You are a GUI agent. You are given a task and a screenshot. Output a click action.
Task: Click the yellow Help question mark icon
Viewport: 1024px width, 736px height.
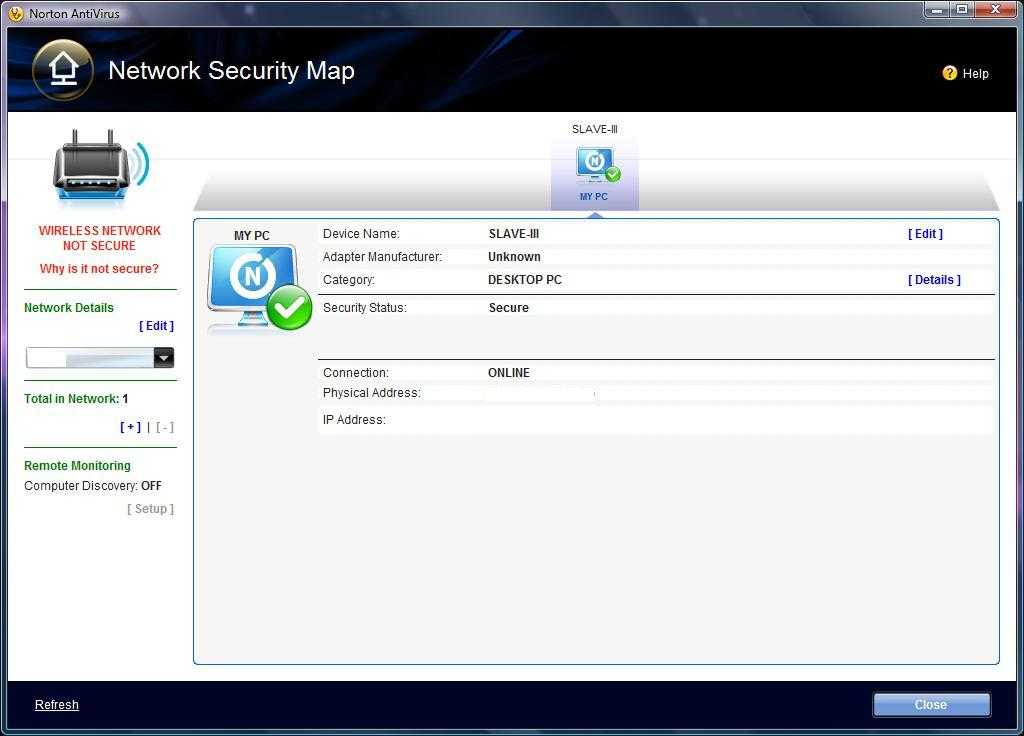950,73
